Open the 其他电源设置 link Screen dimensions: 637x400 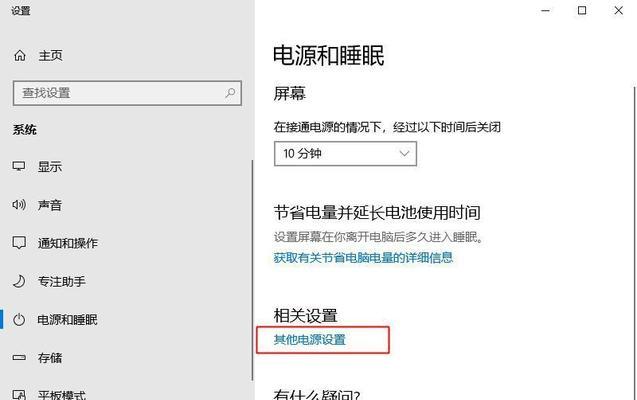tap(310, 339)
